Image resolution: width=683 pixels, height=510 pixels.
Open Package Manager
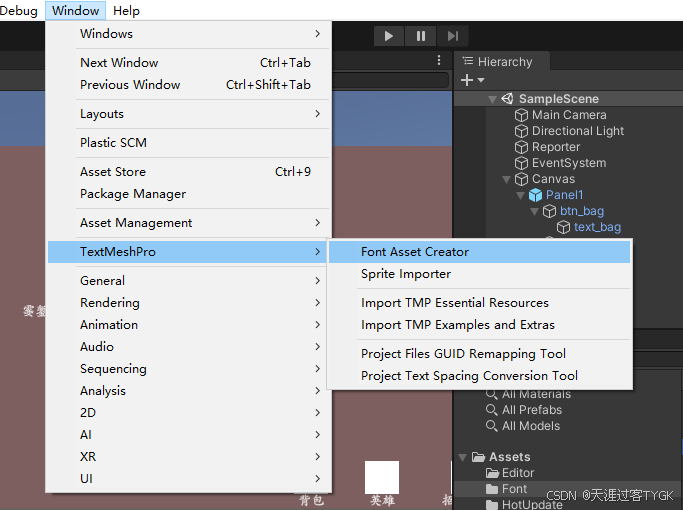point(189,193)
